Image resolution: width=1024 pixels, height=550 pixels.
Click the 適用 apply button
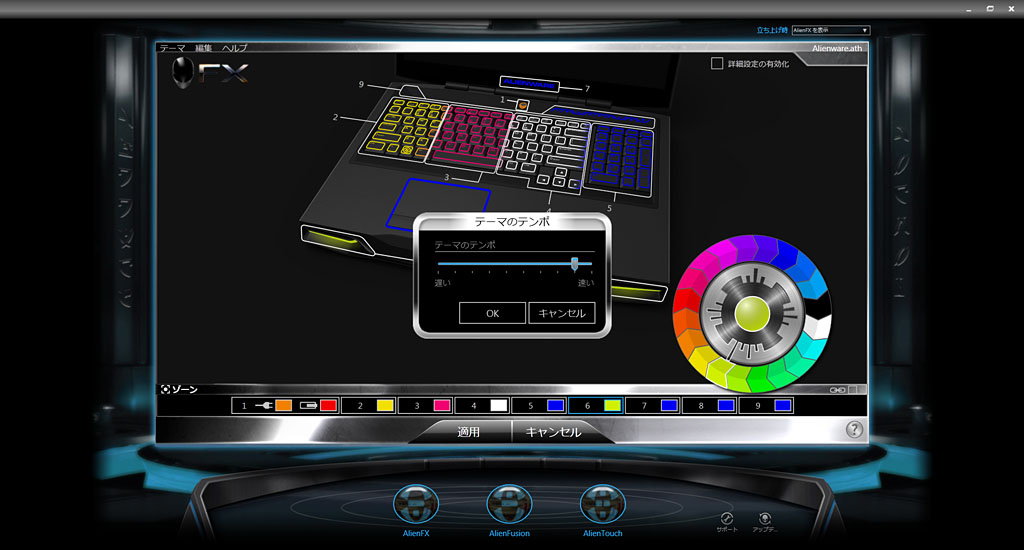(x=468, y=432)
